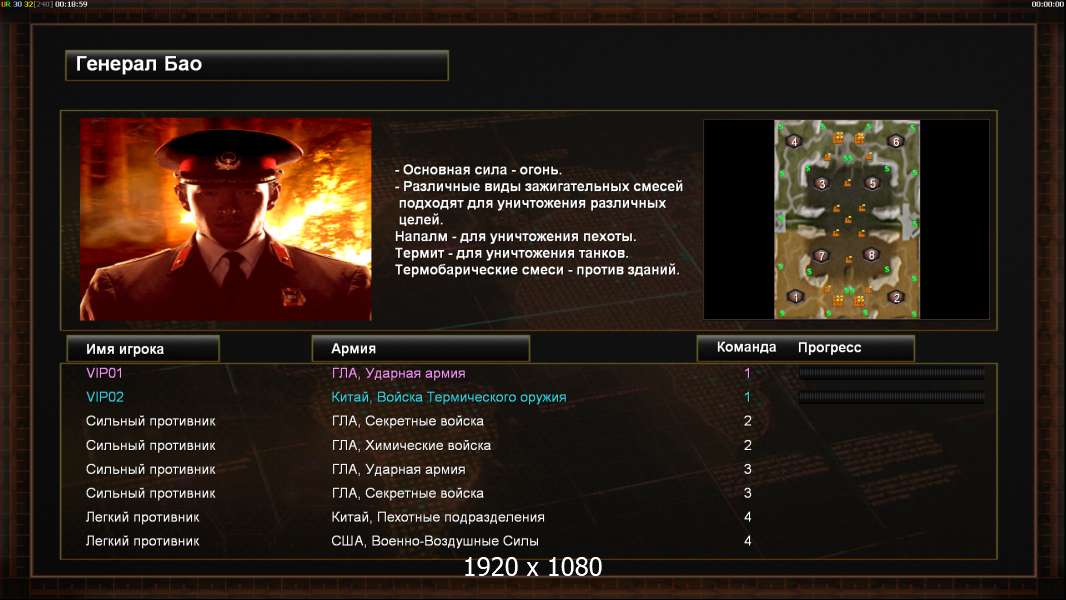This screenshot has width=1066, height=600.
Task: Click 'Китай, Войска Термического оружия' army entry
Action: tap(449, 397)
